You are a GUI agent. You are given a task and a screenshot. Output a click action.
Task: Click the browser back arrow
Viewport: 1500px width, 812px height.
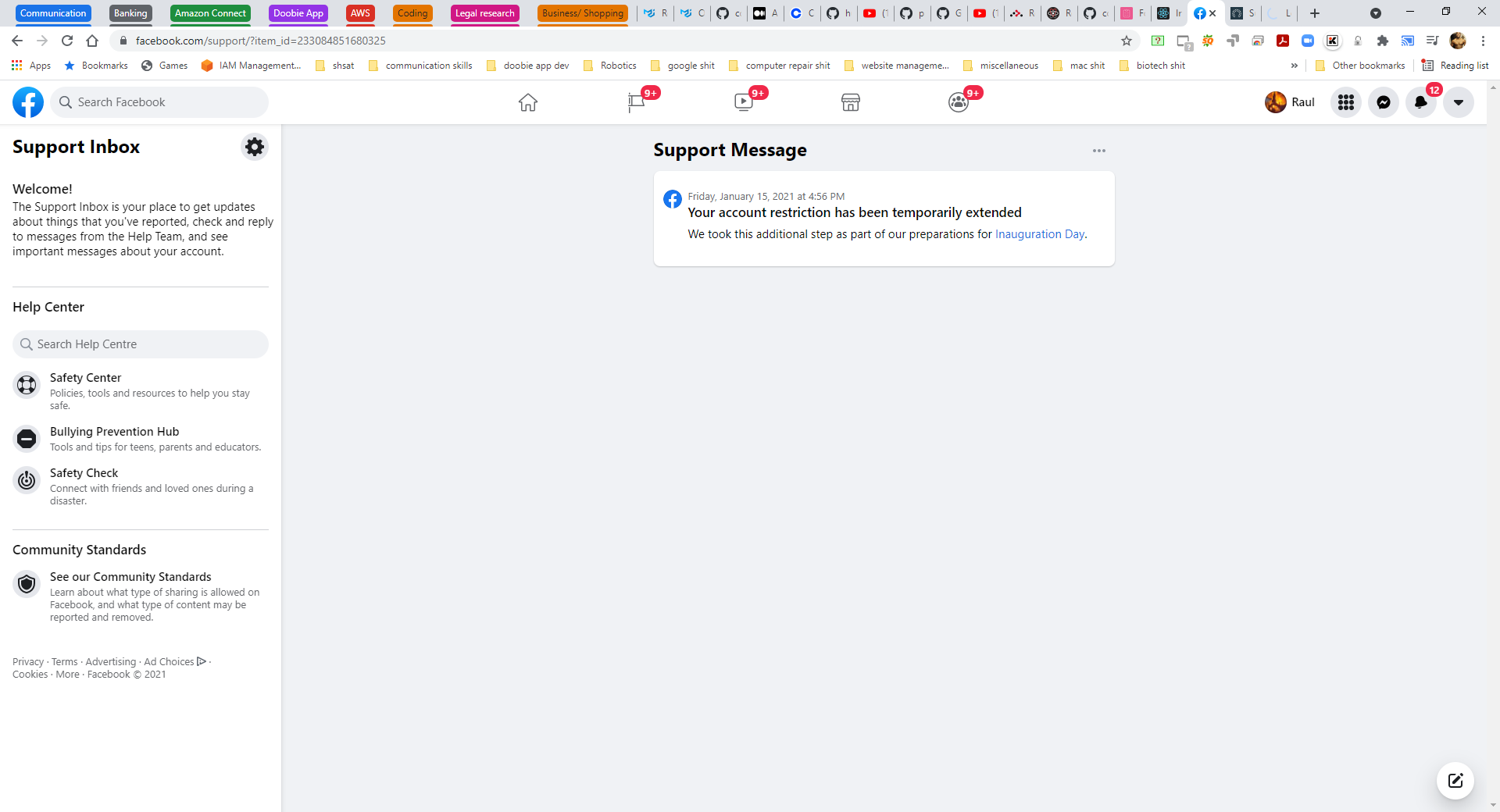point(17,41)
